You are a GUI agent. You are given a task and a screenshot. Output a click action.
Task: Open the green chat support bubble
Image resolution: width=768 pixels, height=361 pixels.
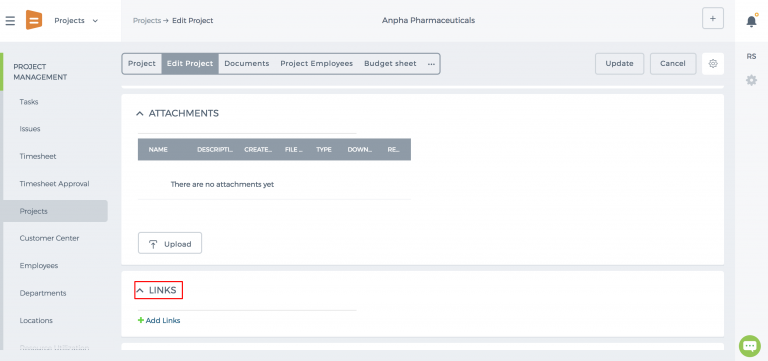[x=750, y=346]
